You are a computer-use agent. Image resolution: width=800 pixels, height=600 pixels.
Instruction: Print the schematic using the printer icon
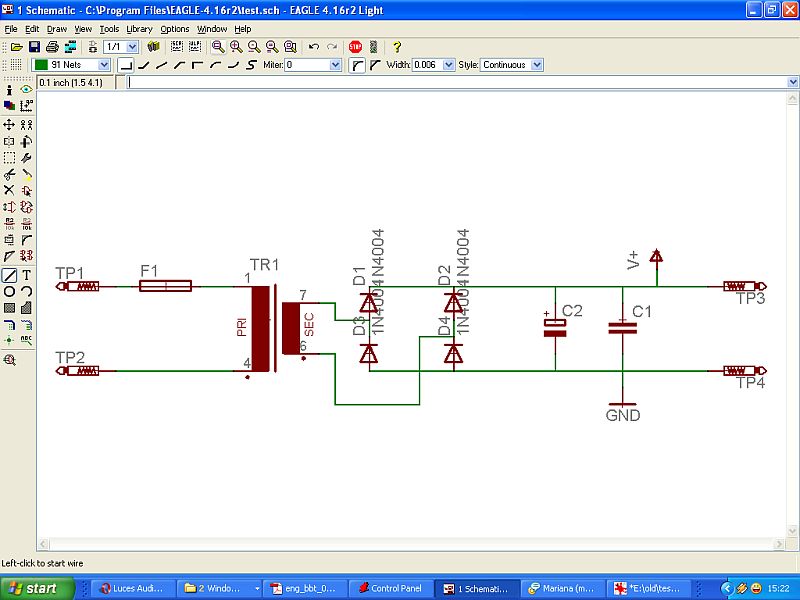52,47
